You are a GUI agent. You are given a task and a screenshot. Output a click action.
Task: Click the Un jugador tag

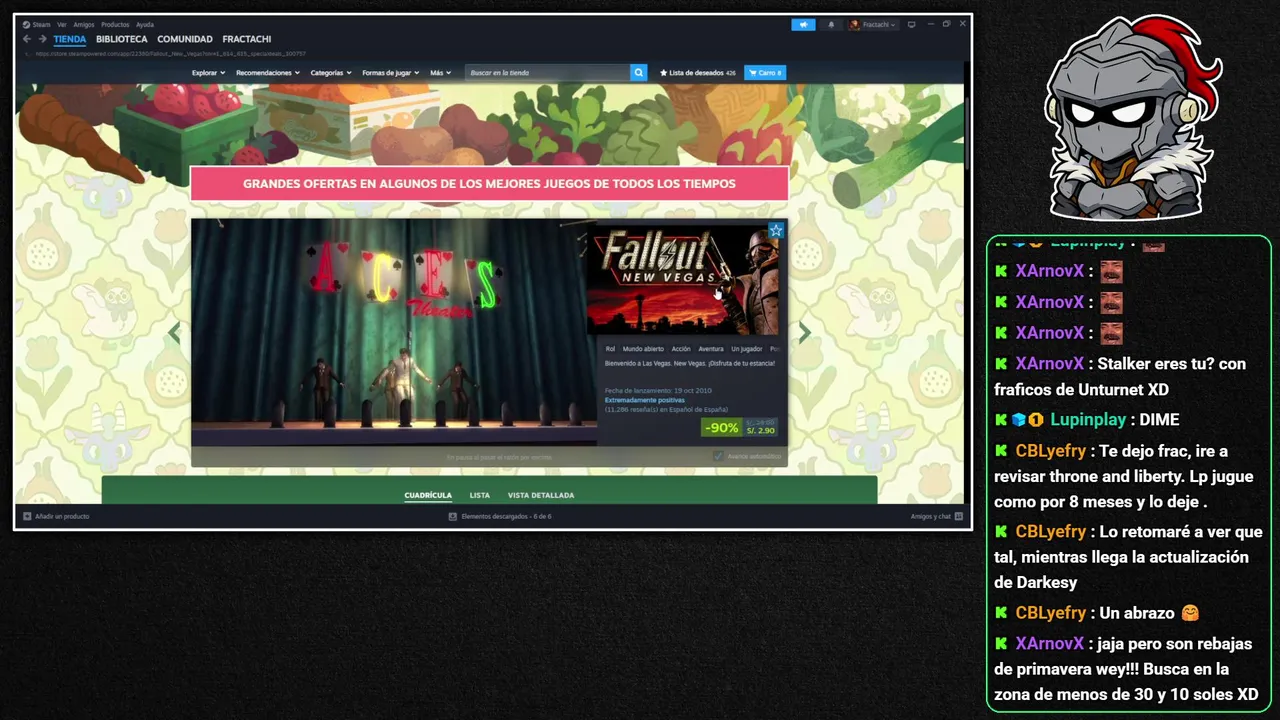[746, 349]
